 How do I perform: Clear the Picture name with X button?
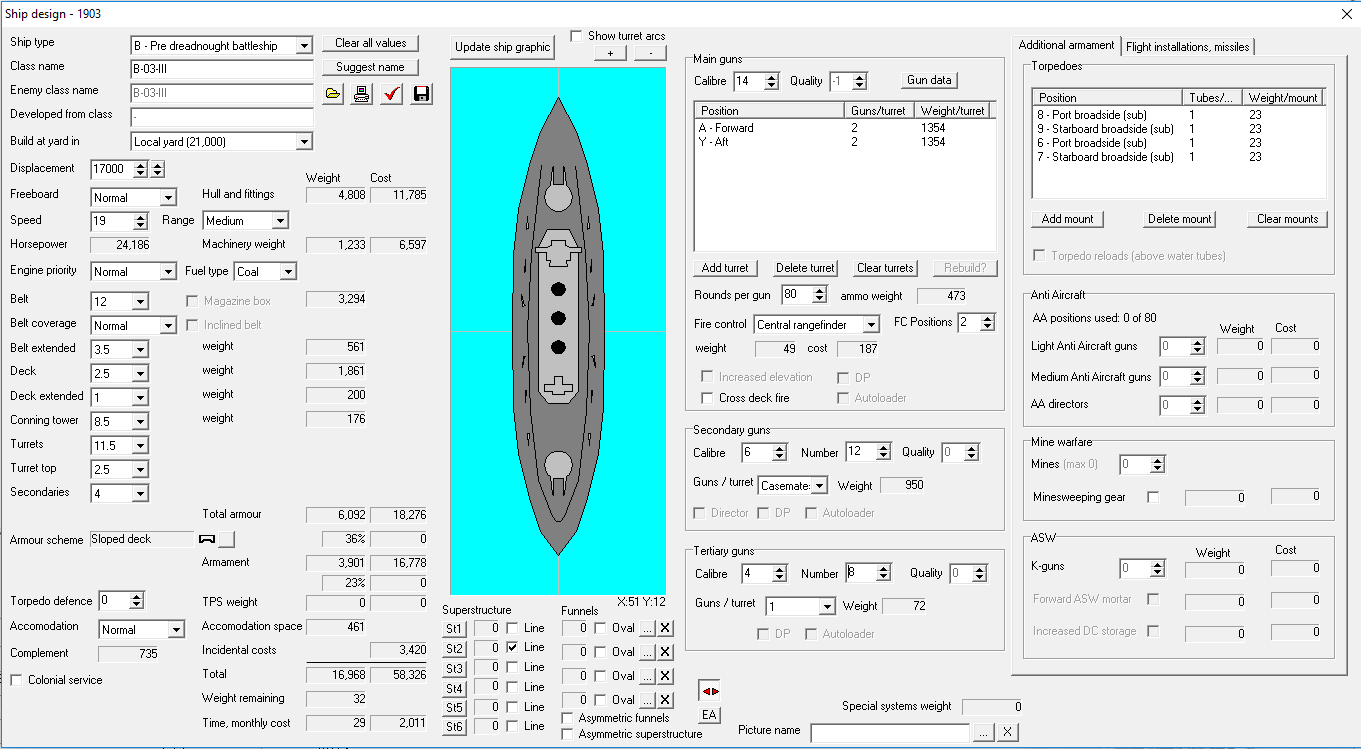pyautogui.click(x=1007, y=732)
